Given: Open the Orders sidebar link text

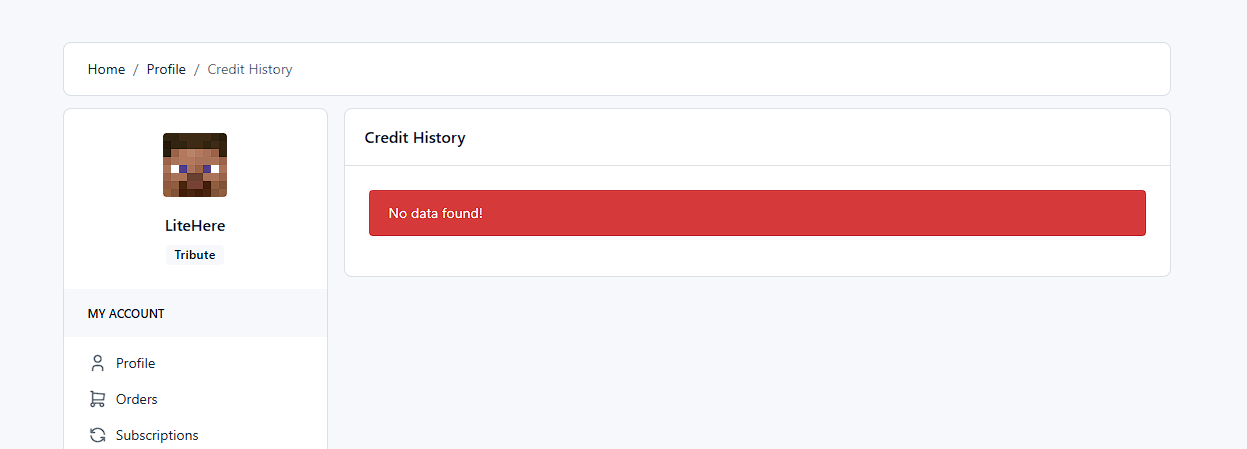Looking at the screenshot, I should [x=137, y=399].
